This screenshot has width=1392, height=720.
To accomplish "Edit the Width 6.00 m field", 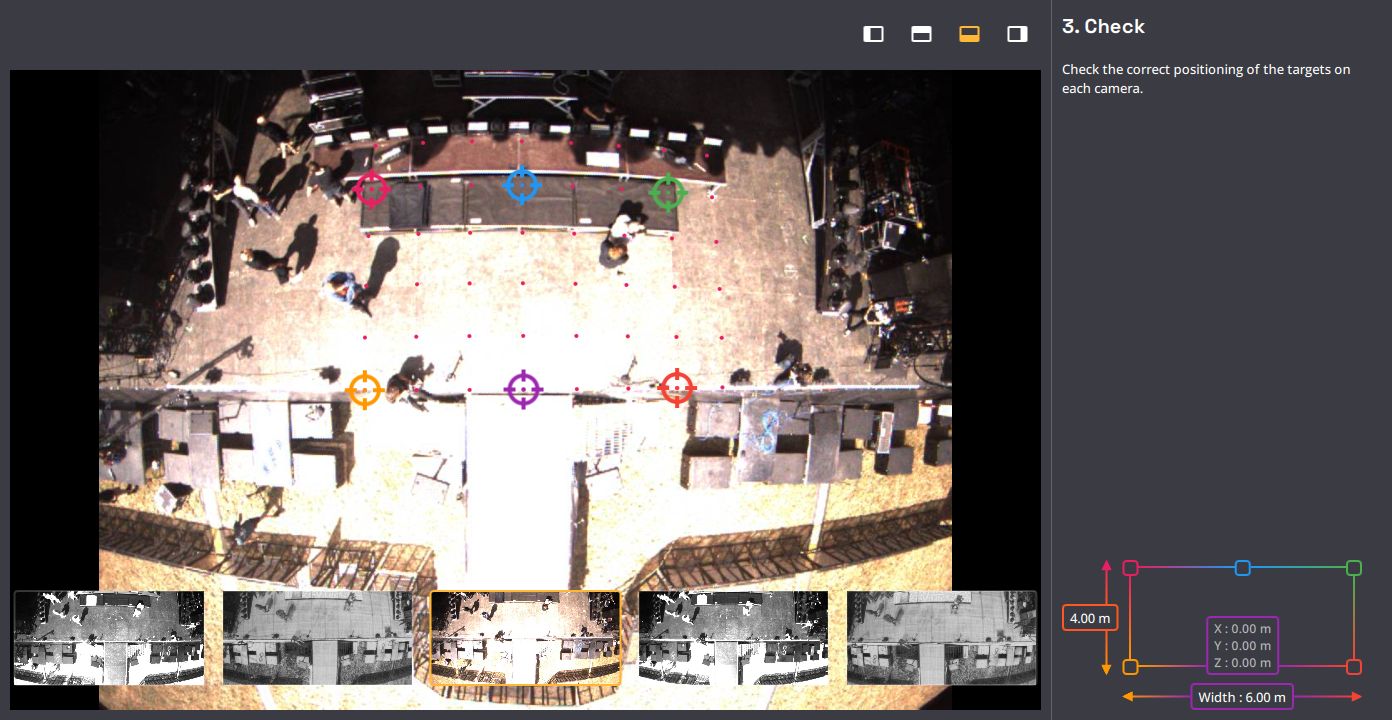I will [1242, 696].
